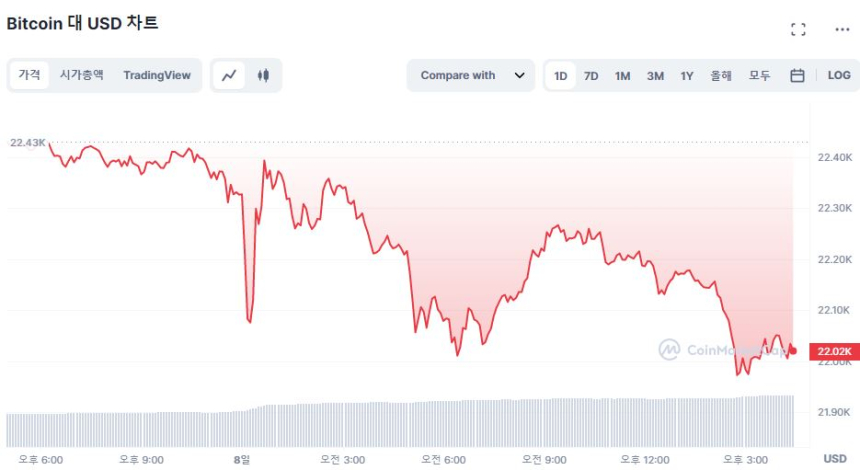Select the 7D time range
Image resolution: width=860 pixels, height=470 pixels.
(591, 75)
